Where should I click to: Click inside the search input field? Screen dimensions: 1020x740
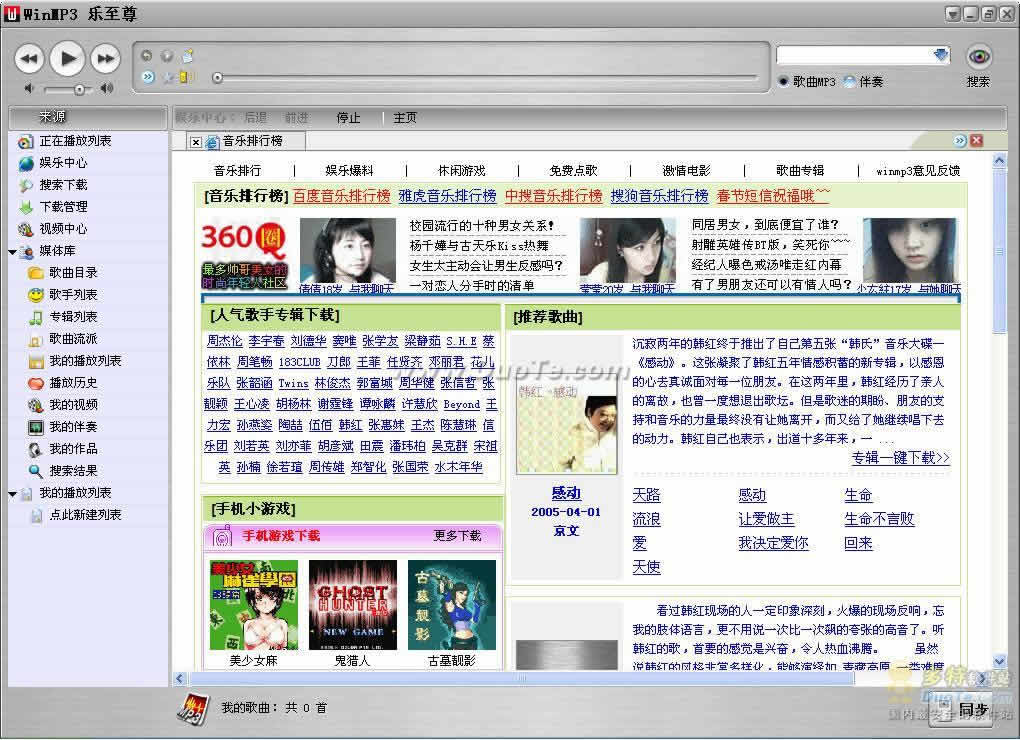pyautogui.click(x=854, y=55)
